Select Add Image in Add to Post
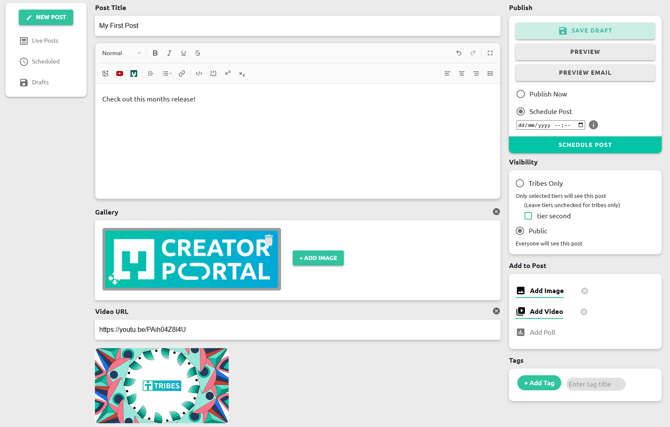 point(540,291)
